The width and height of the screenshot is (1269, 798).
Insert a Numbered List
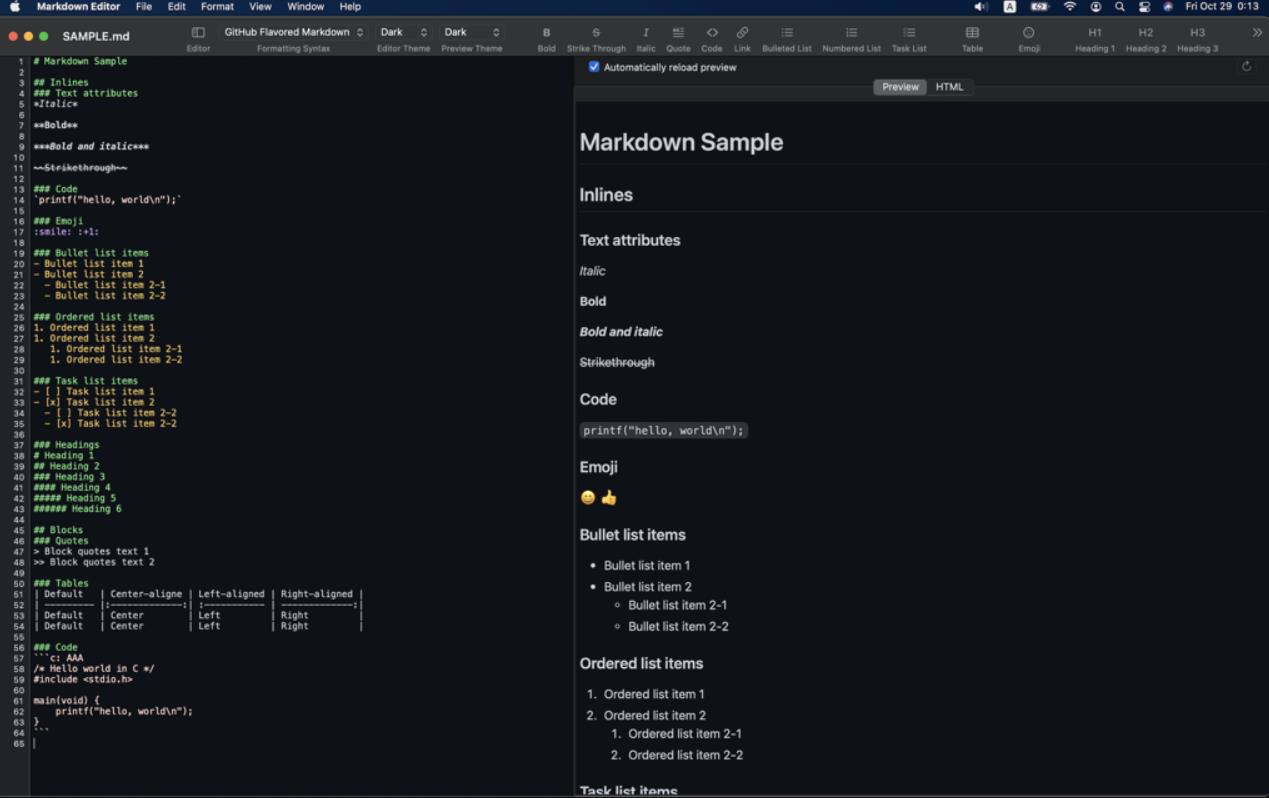pos(851,33)
